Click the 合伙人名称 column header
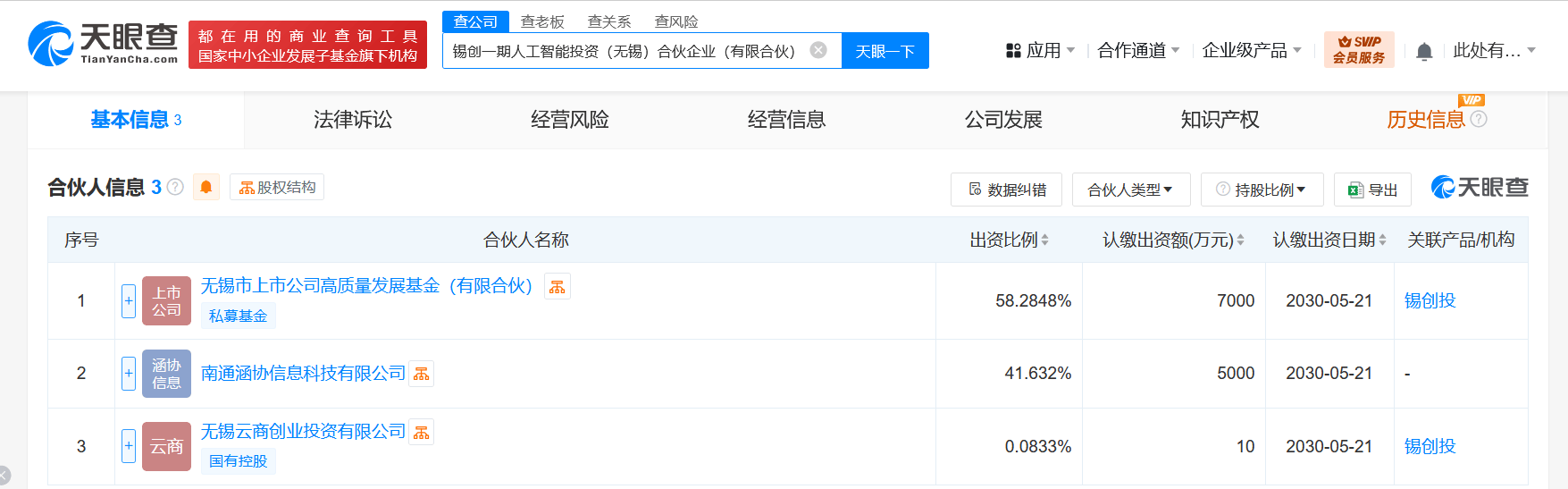 [525, 240]
